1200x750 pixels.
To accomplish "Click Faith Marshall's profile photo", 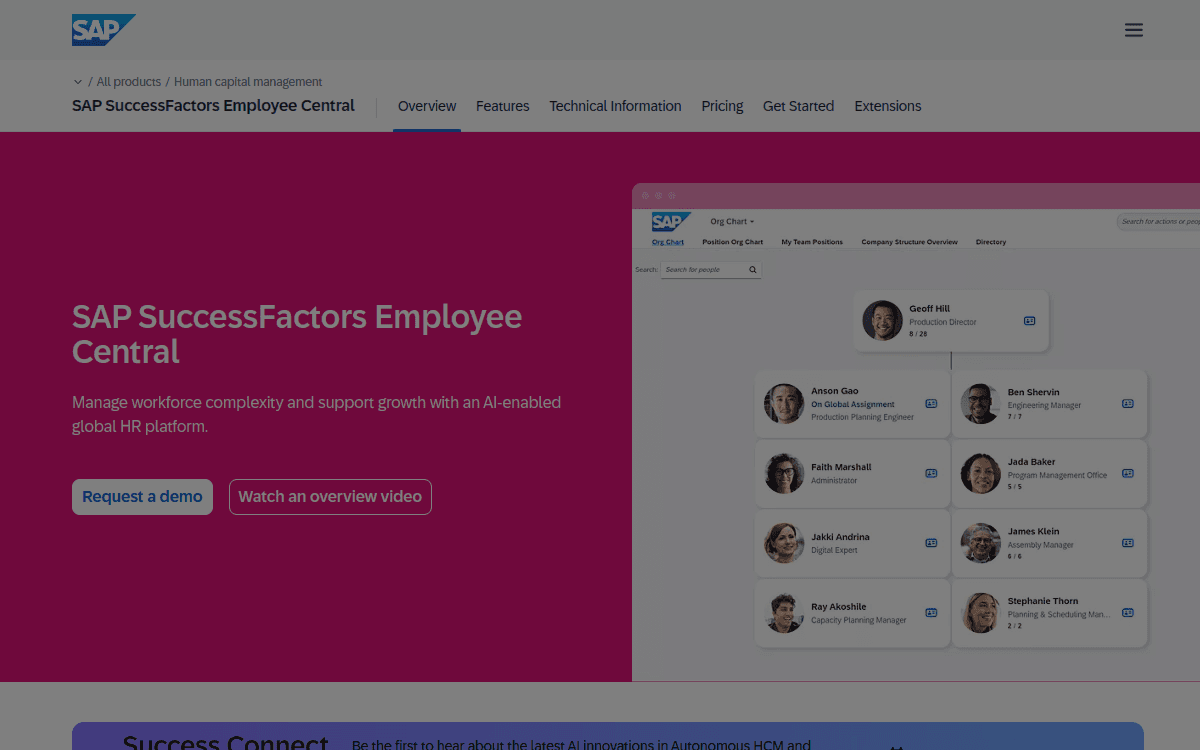I will tap(784, 474).
